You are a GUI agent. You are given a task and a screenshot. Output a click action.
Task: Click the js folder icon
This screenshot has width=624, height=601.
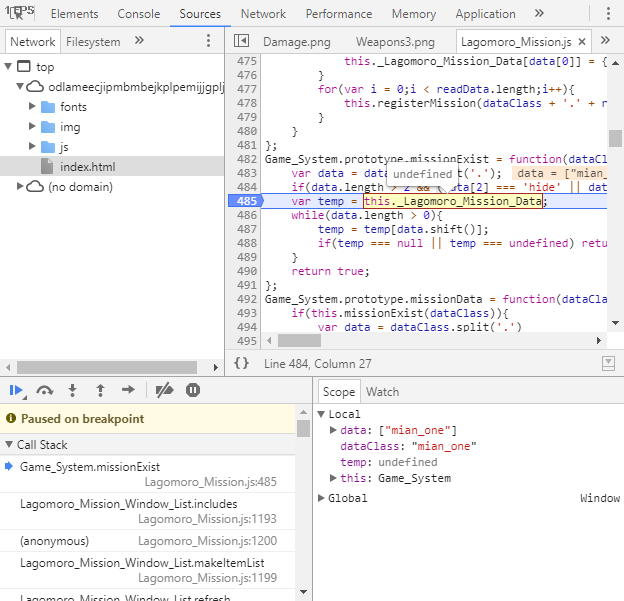coord(48,147)
